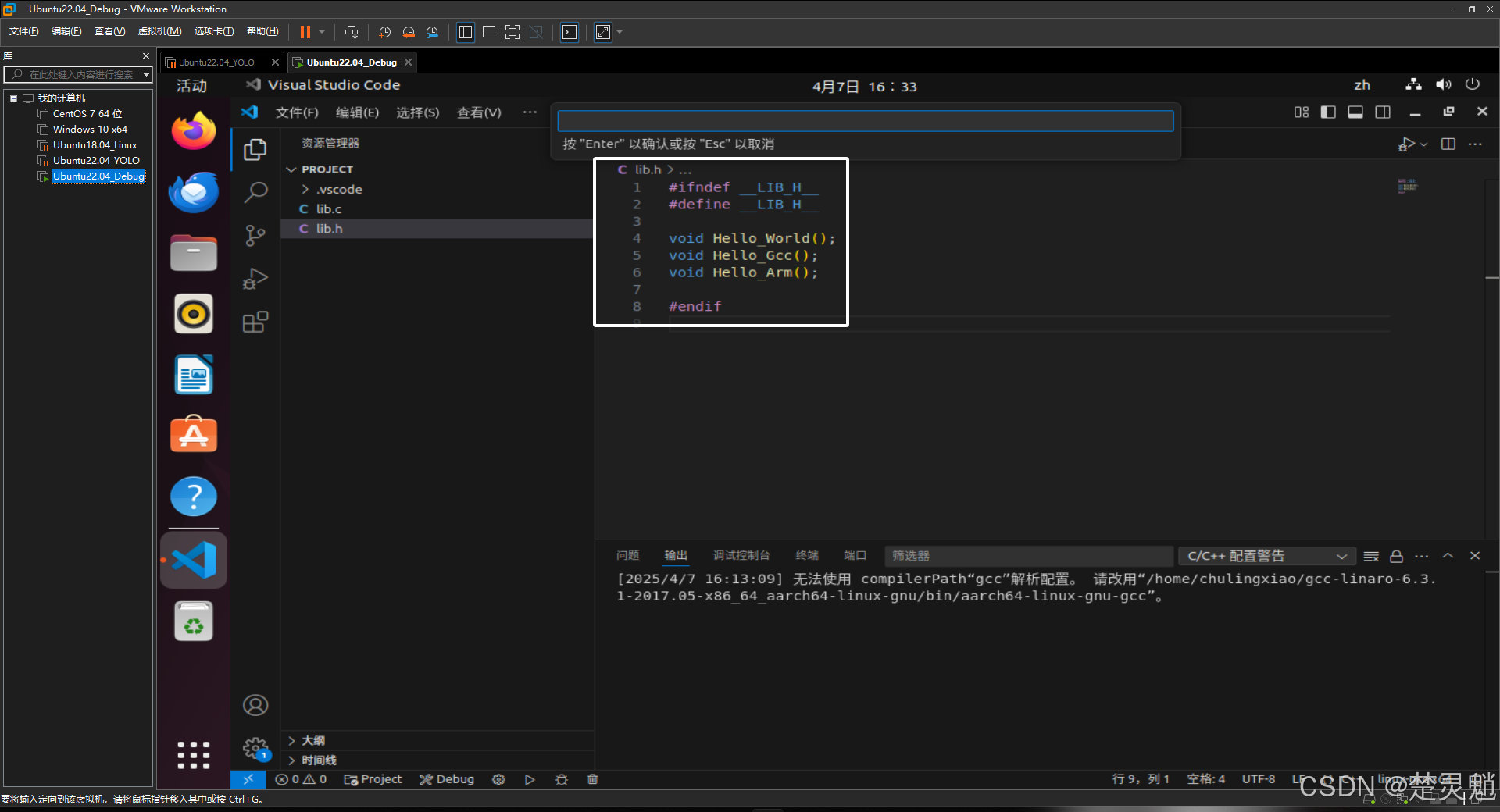The height and width of the screenshot is (812, 1500).
Task: Clear the output panel list
Action: 1371,556
